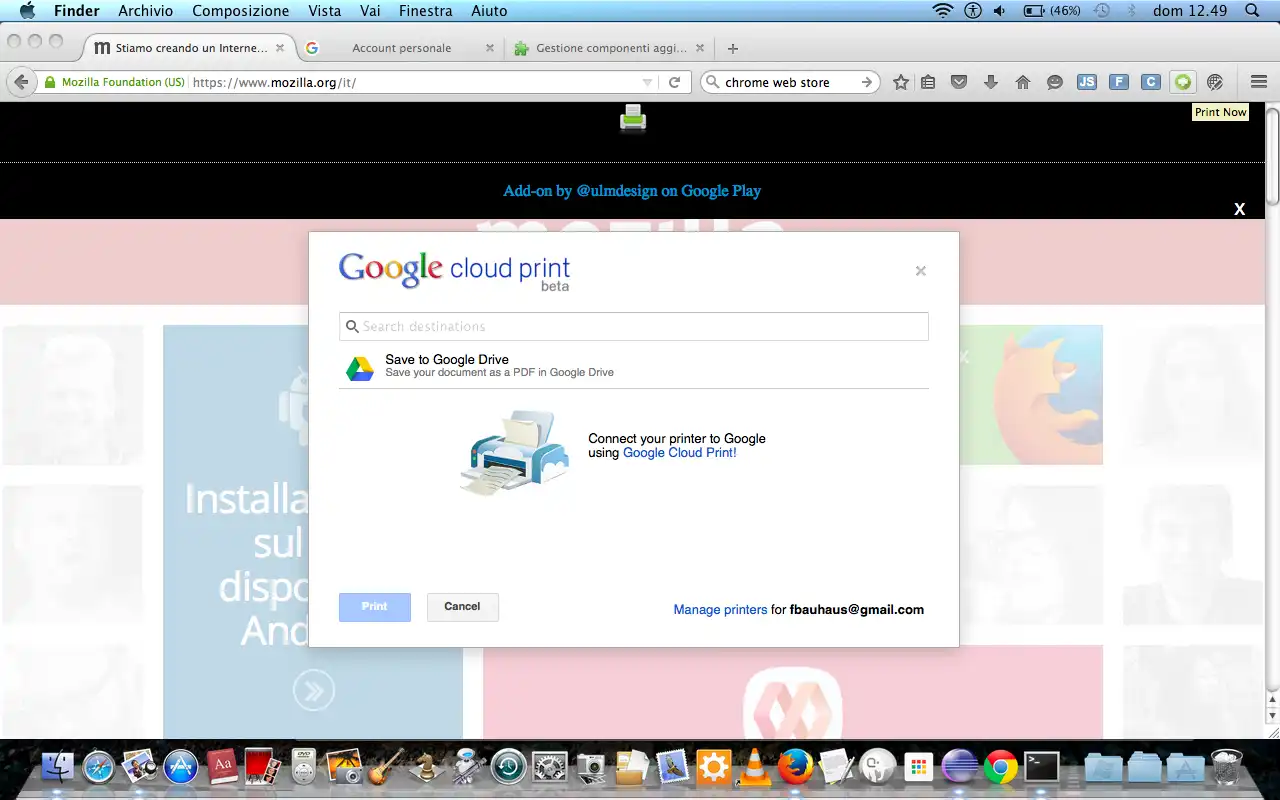1280x800 pixels.
Task: Click the green printer icon in the black banner
Action: pos(633,118)
